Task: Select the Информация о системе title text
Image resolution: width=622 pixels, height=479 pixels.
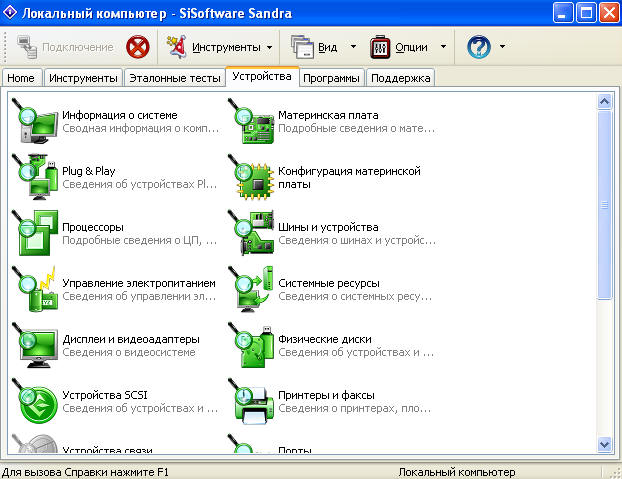Action: tap(120, 115)
